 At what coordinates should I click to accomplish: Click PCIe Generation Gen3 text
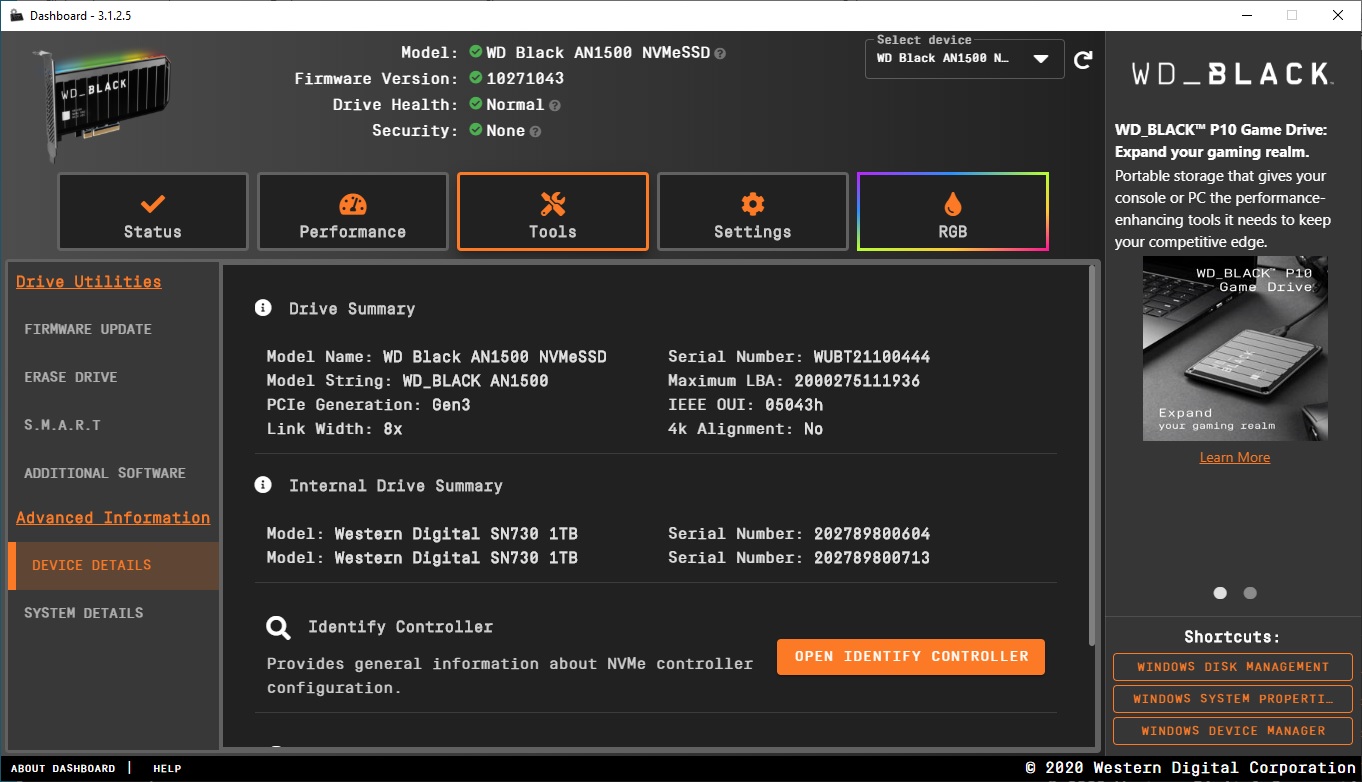point(368,405)
